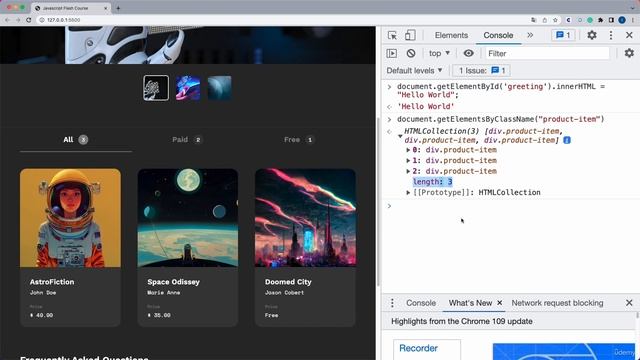640x360 pixels.
Task: Select the third dark blue thumbnail
Action: (220, 88)
